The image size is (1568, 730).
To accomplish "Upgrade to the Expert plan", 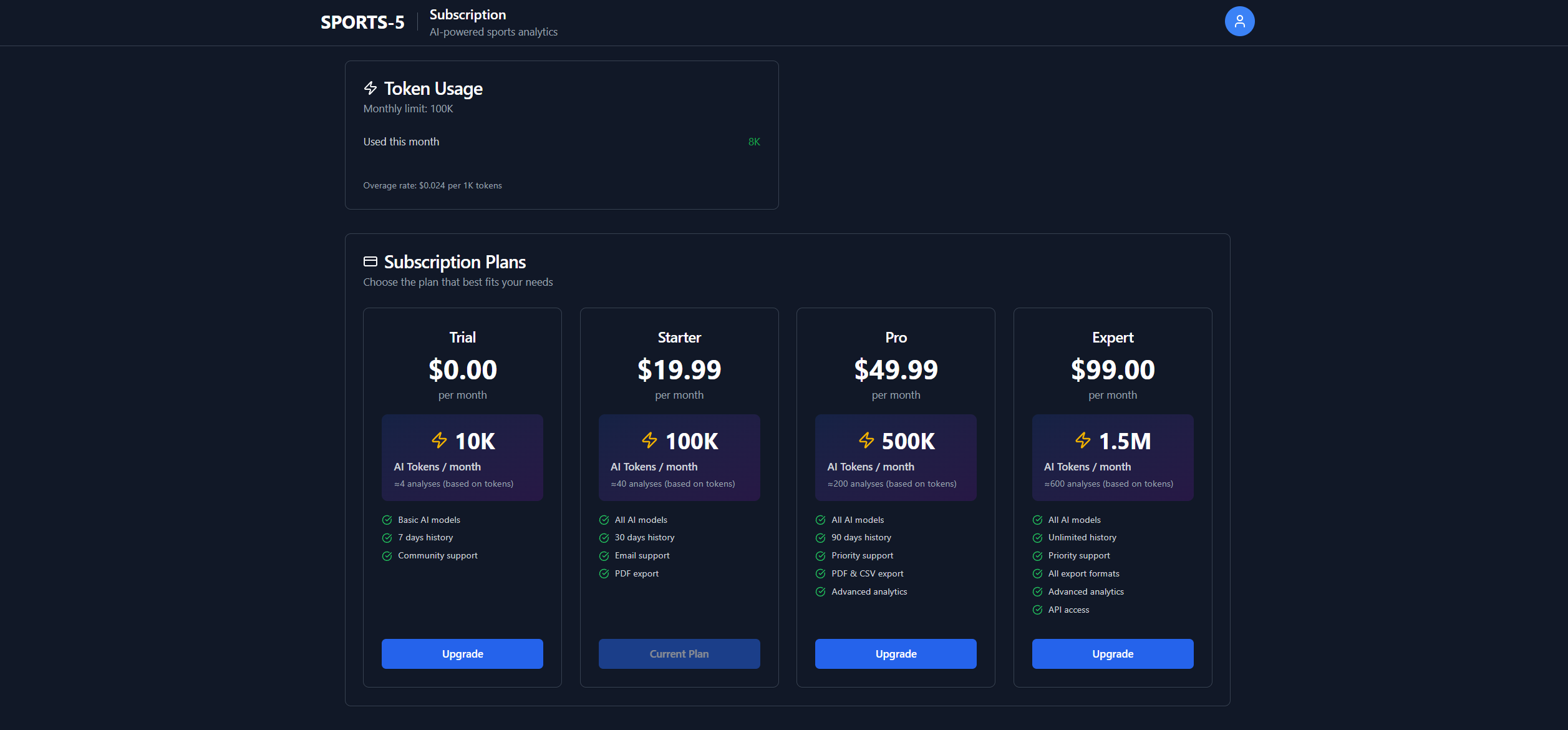I will 1112,654.
